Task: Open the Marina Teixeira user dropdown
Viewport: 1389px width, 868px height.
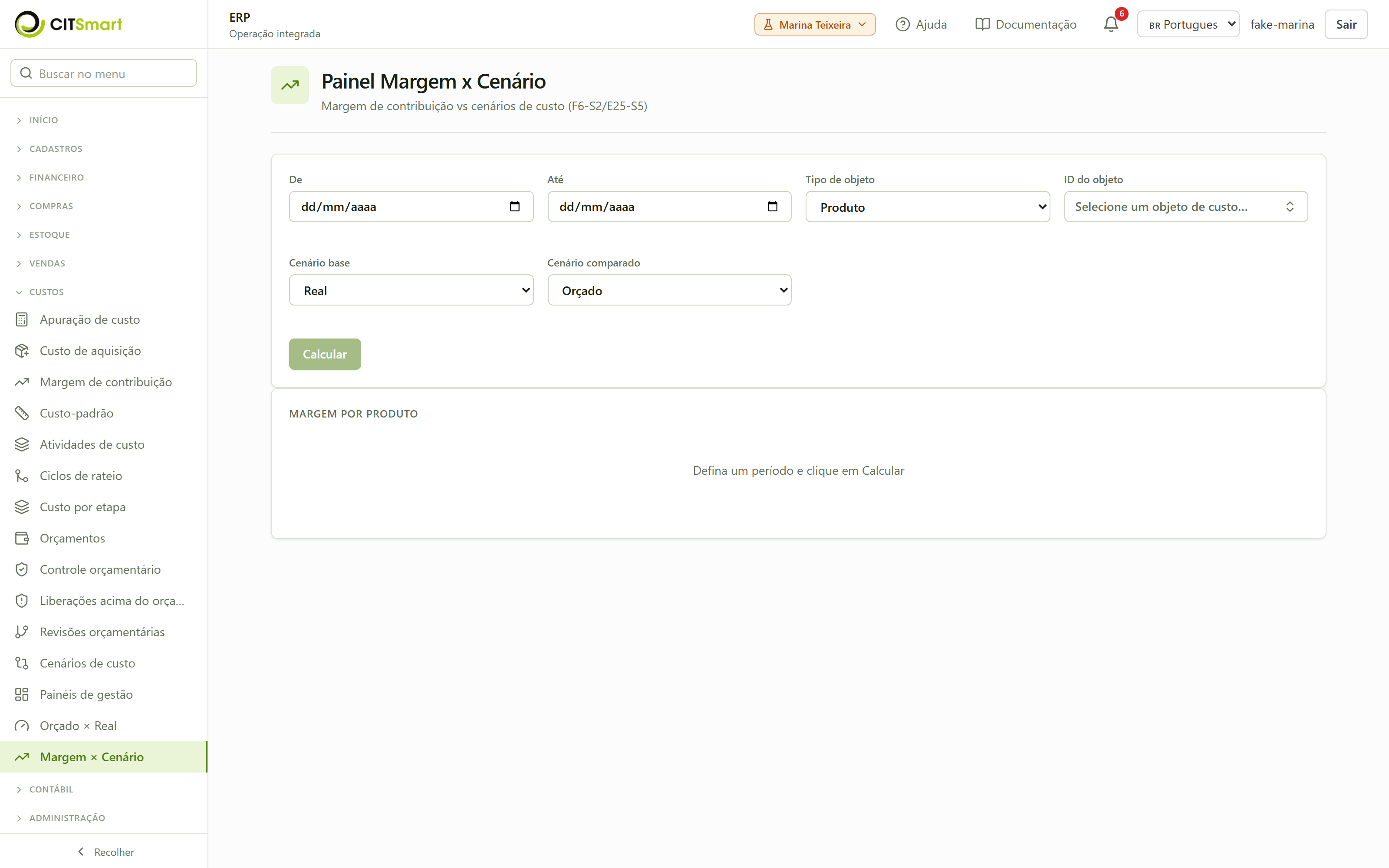Action: click(x=814, y=24)
